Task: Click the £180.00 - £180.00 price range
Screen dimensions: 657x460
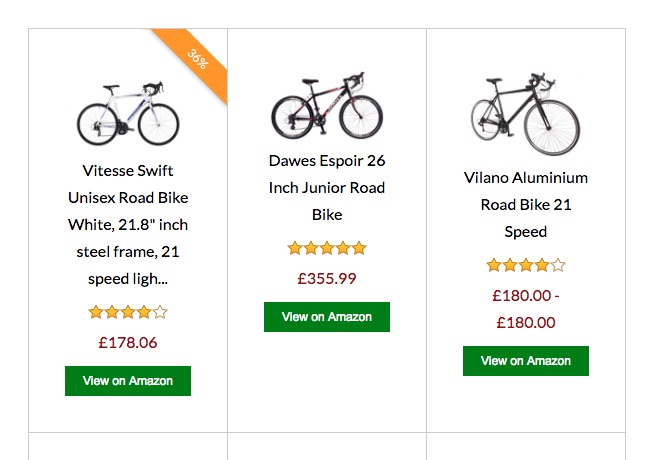Action: pos(526,309)
